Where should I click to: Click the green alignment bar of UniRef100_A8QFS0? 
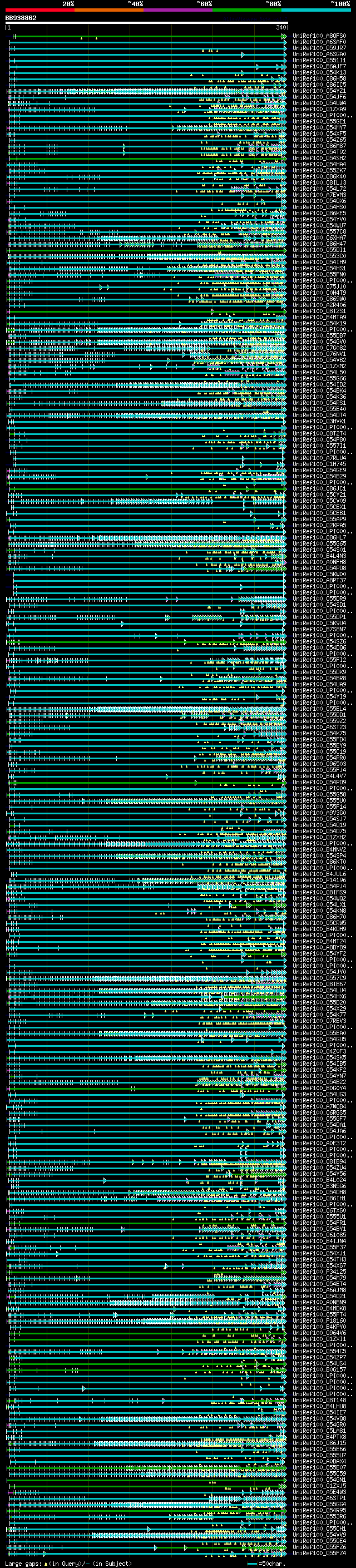click(149, 37)
